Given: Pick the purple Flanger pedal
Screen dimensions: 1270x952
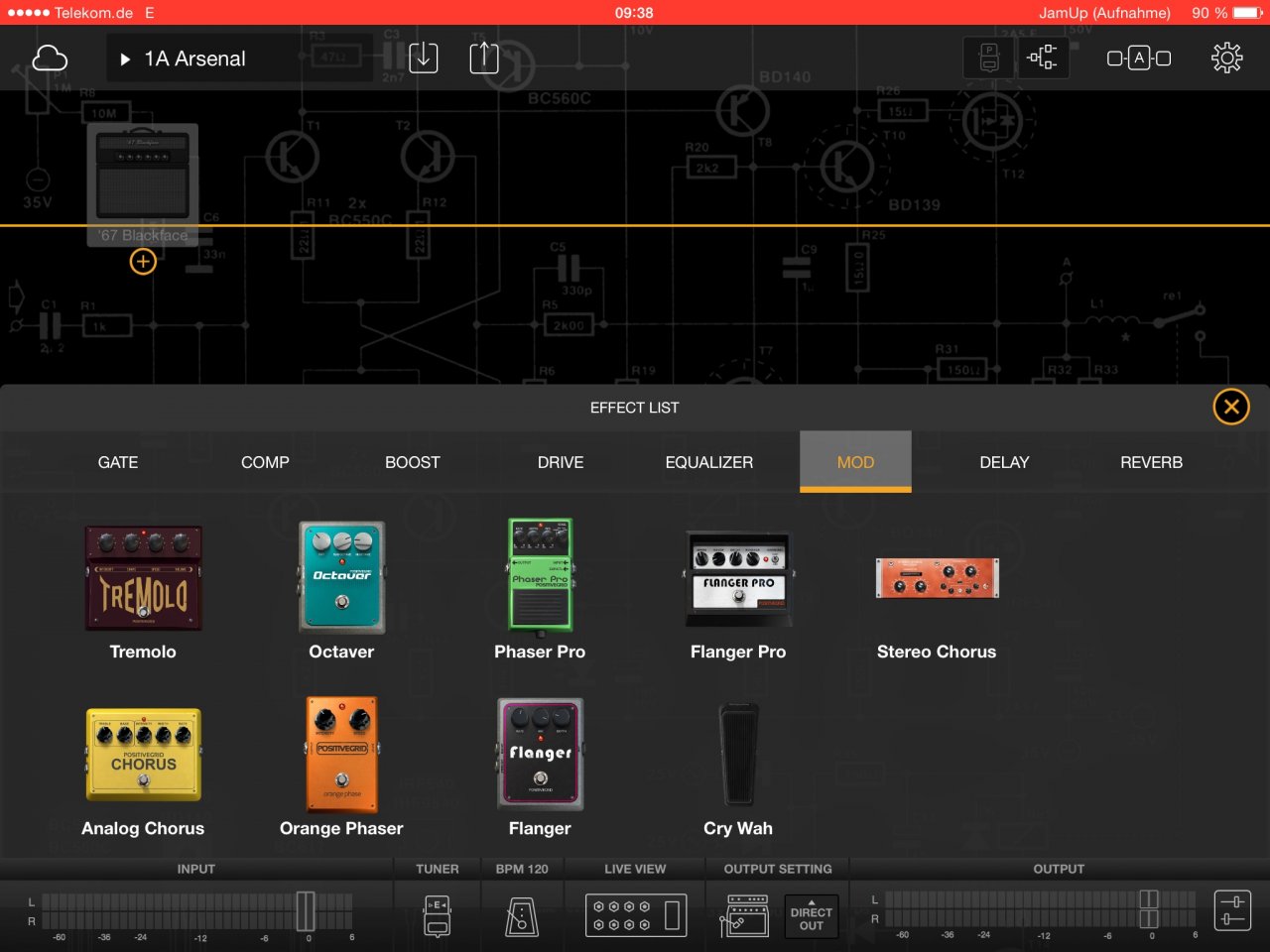Looking at the screenshot, I should (540, 755).
